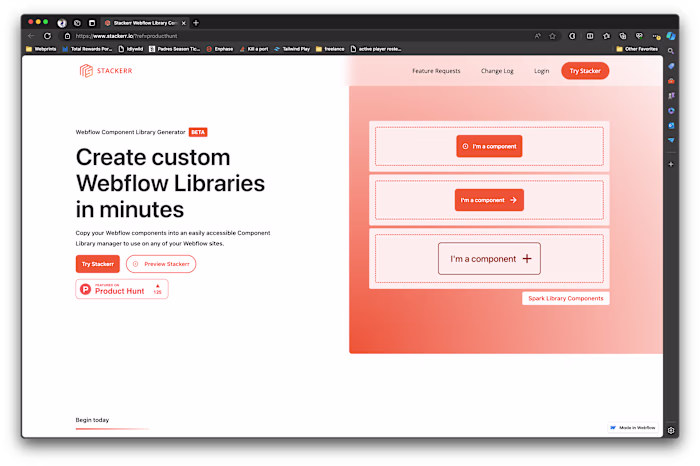Click the BETA badge label
Screen dimensions: 700x466
tap(198, 132)
